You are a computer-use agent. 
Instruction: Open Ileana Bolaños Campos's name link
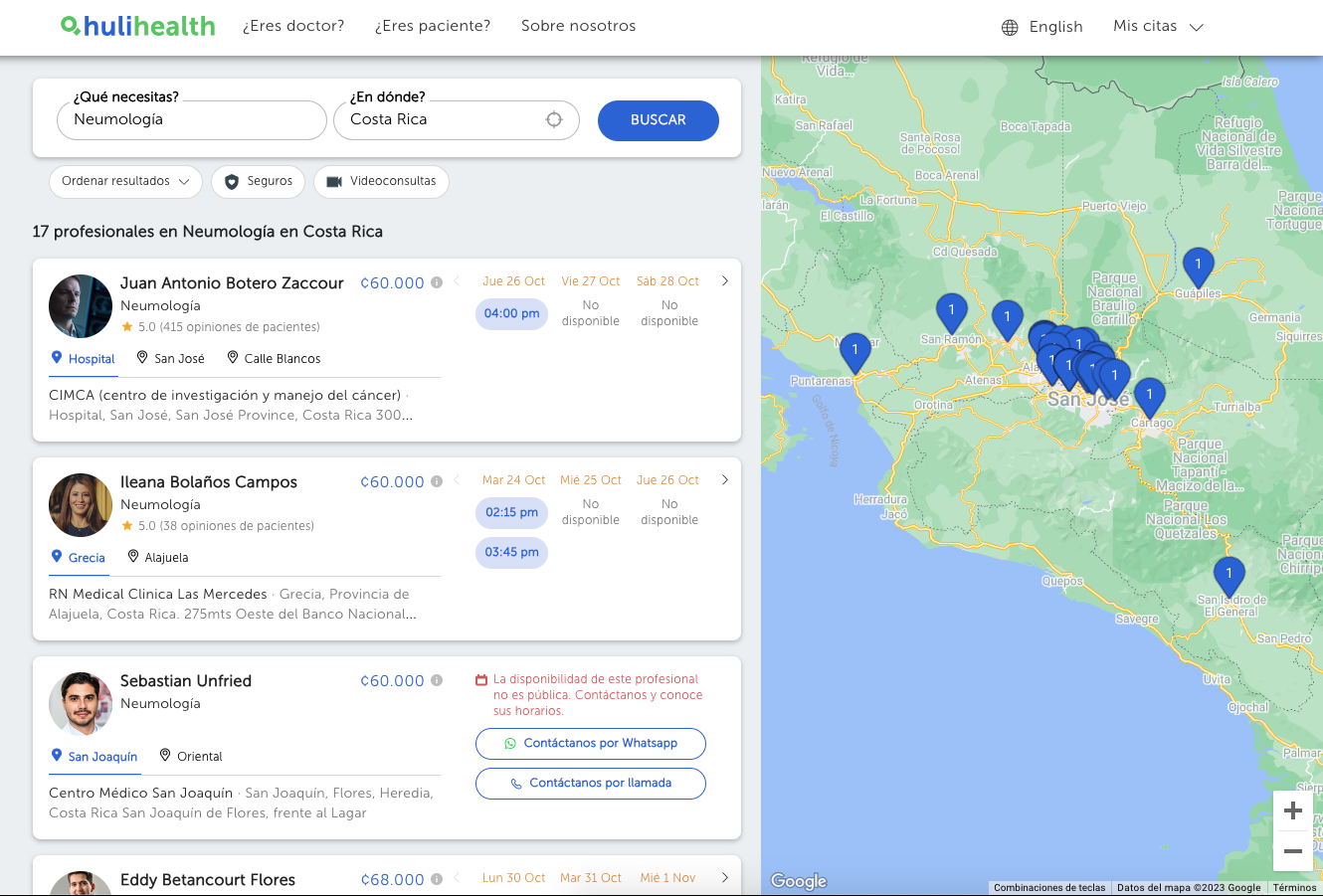(209, 482)
